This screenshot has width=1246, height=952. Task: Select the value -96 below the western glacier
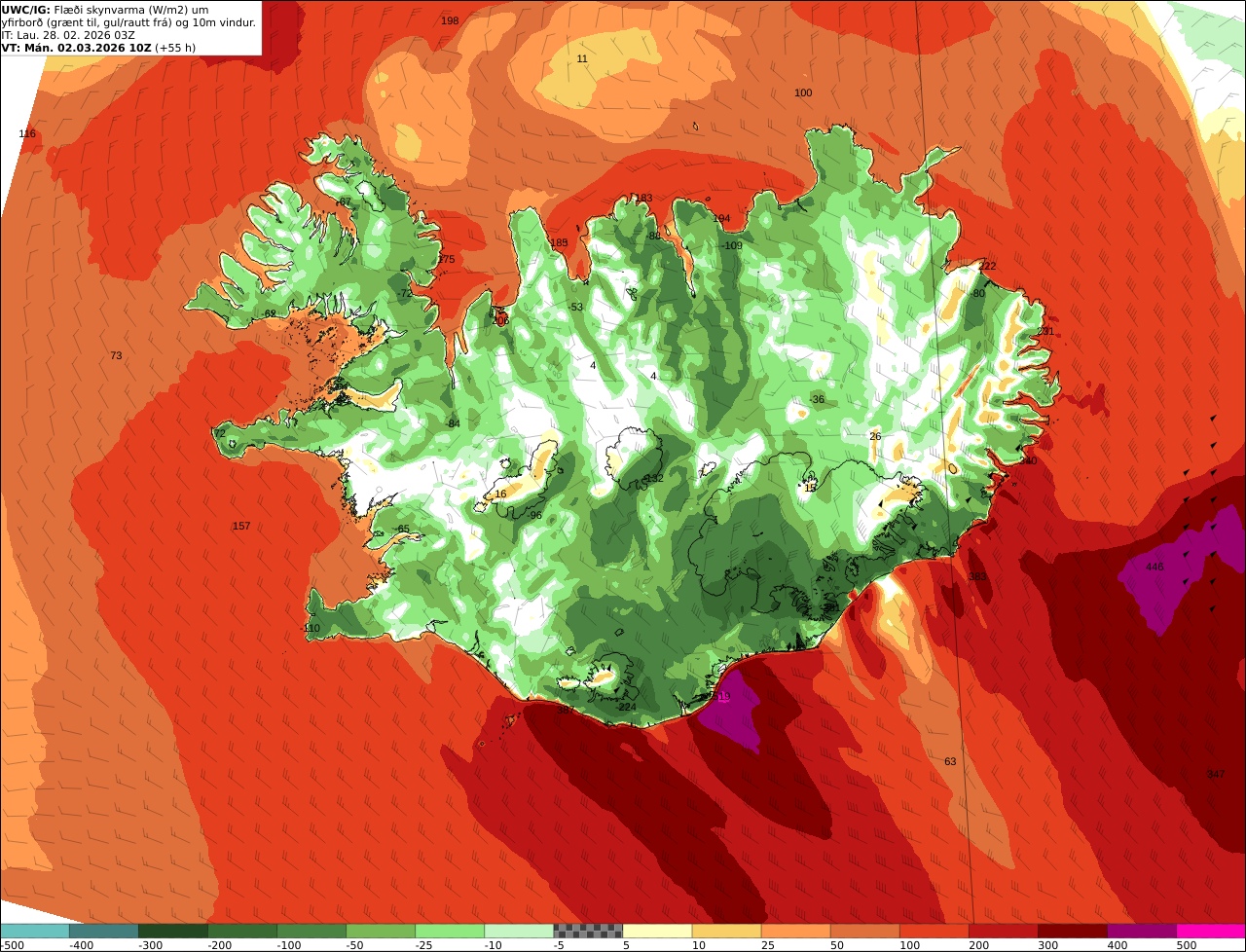click(534, 515)
